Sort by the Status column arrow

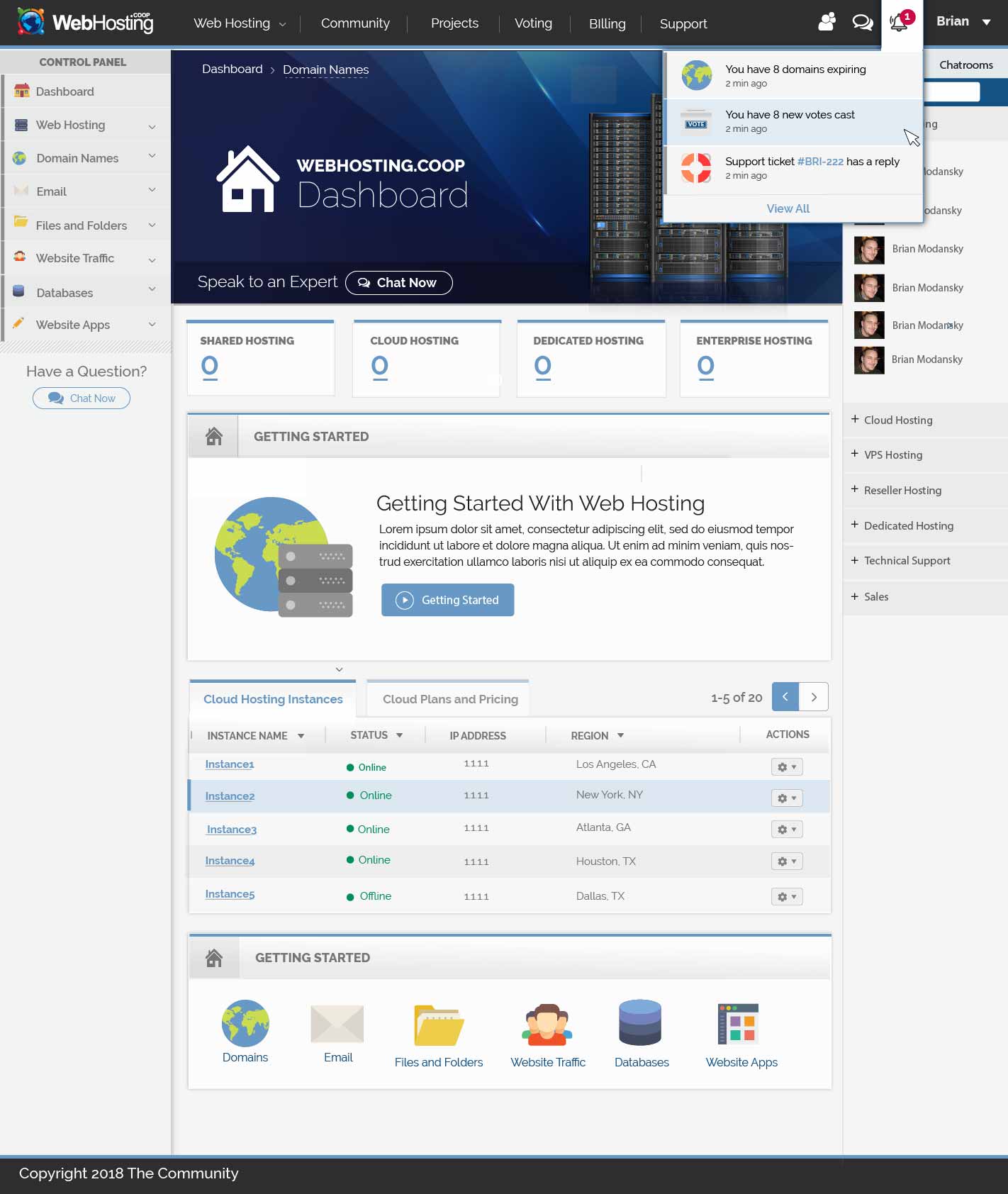point(400,735)
